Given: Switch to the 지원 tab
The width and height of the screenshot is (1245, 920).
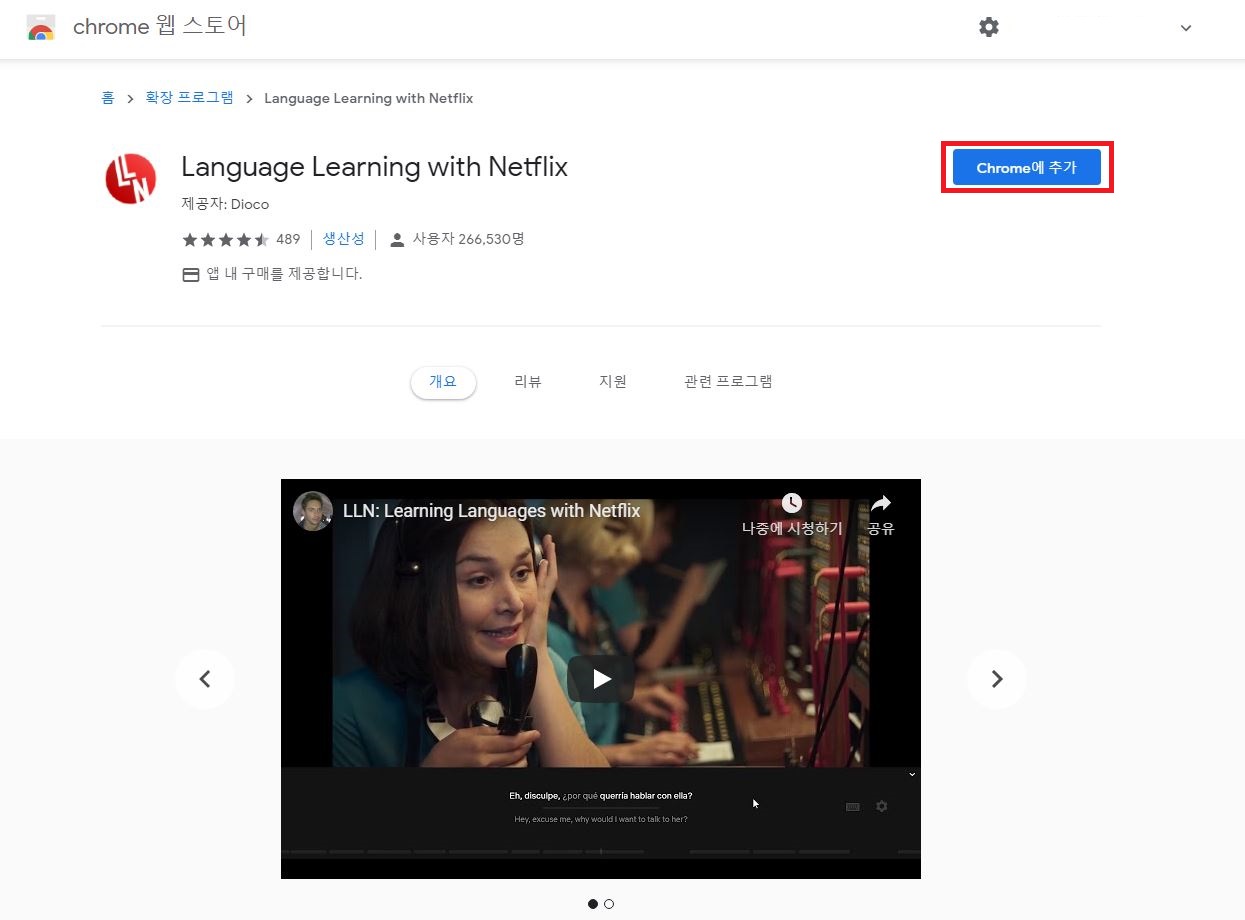Looking at the screenshot, I should 613,381.
